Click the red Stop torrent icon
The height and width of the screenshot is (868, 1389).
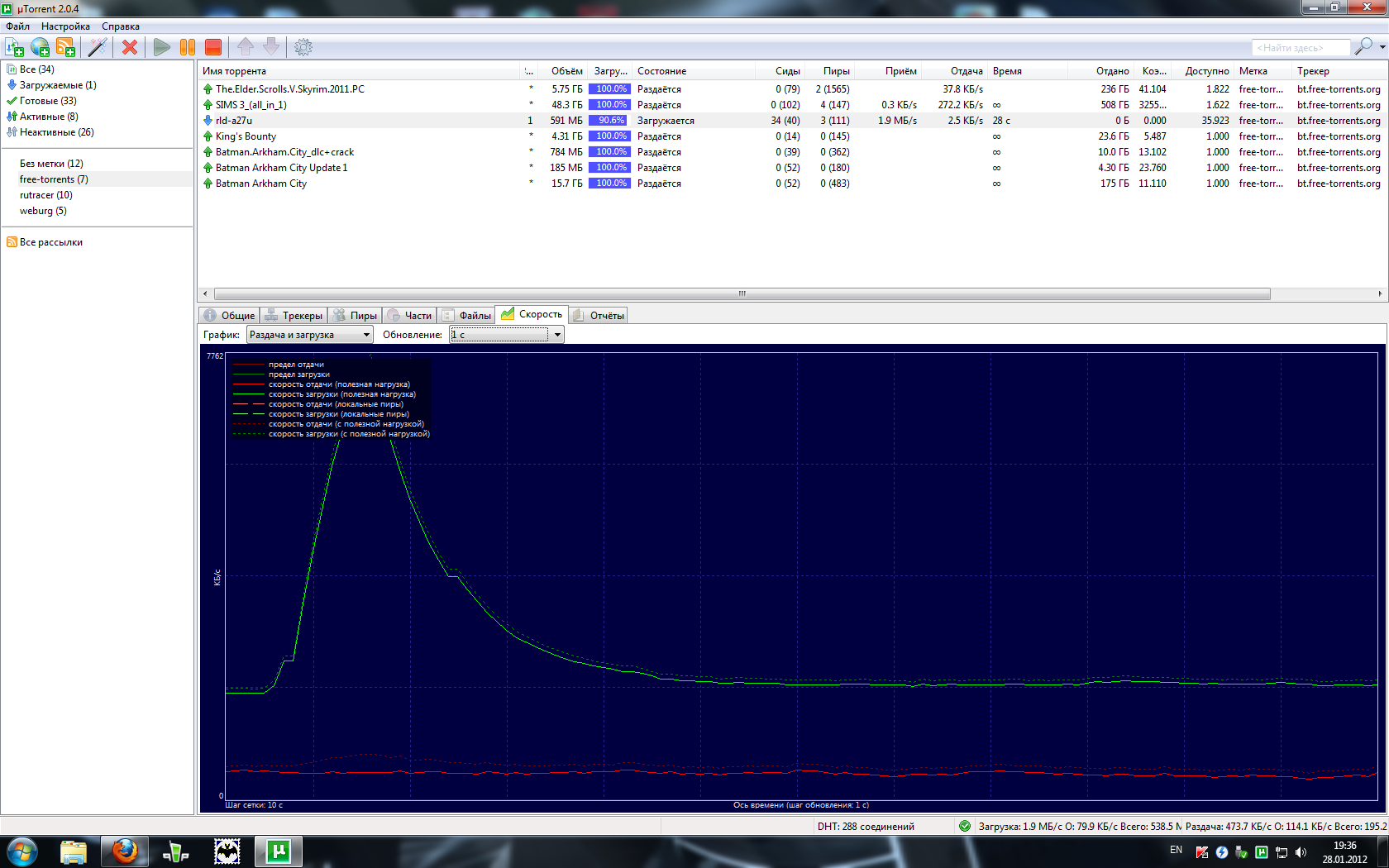(x=213, y=47)
